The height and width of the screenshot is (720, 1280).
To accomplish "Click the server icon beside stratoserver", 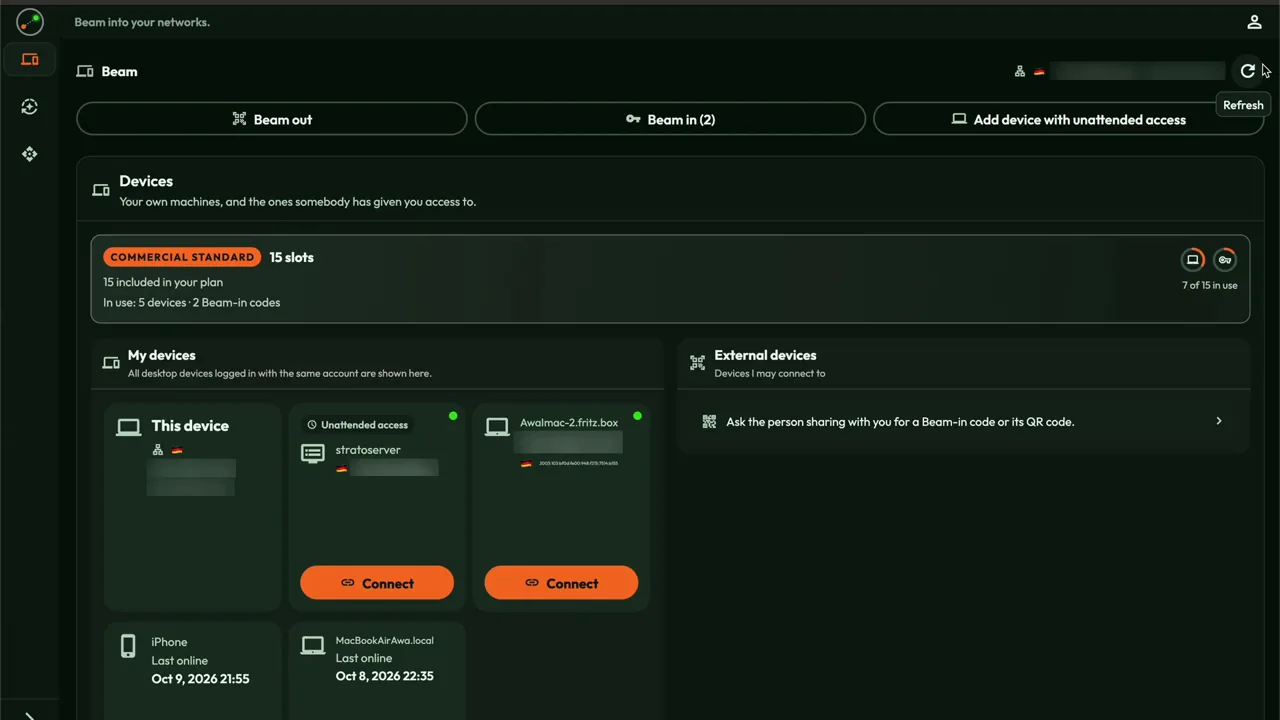I will pyautogui.click(x=313, y=454).
